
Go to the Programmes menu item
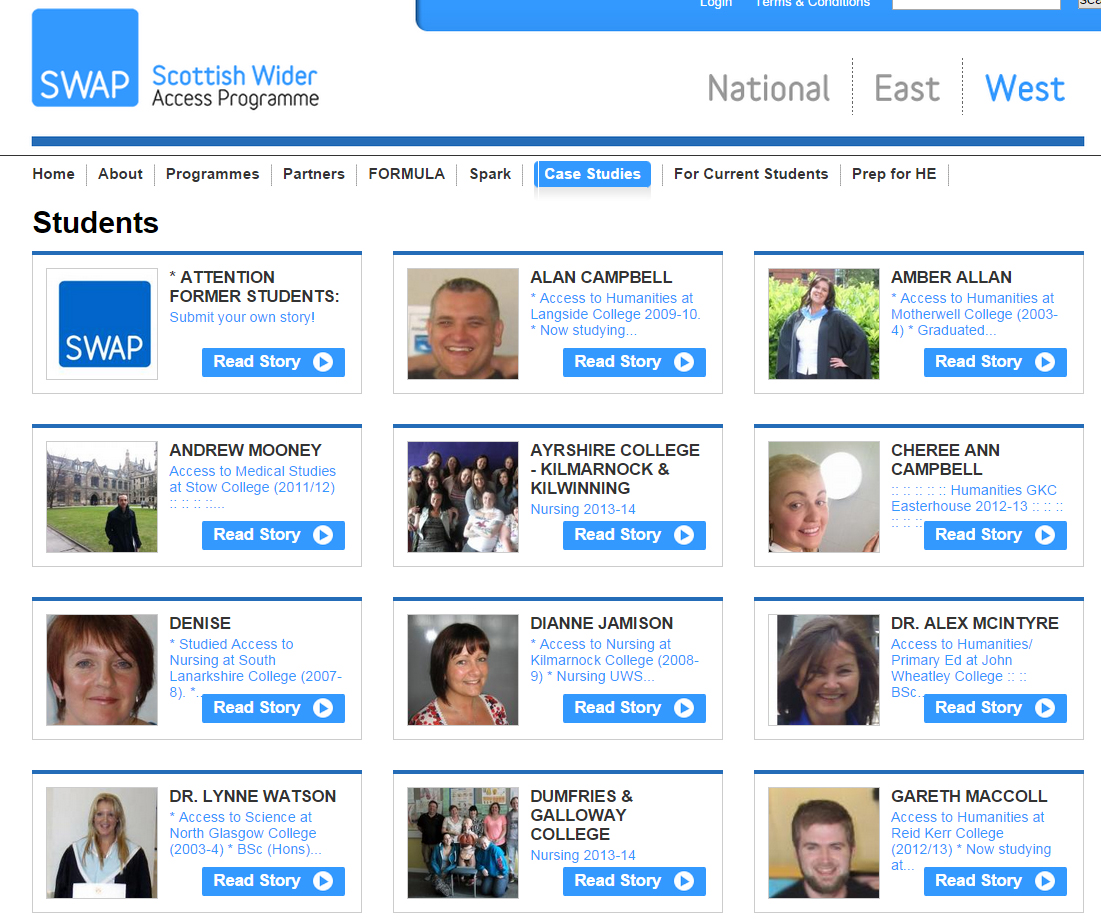(x=212, y=174)
